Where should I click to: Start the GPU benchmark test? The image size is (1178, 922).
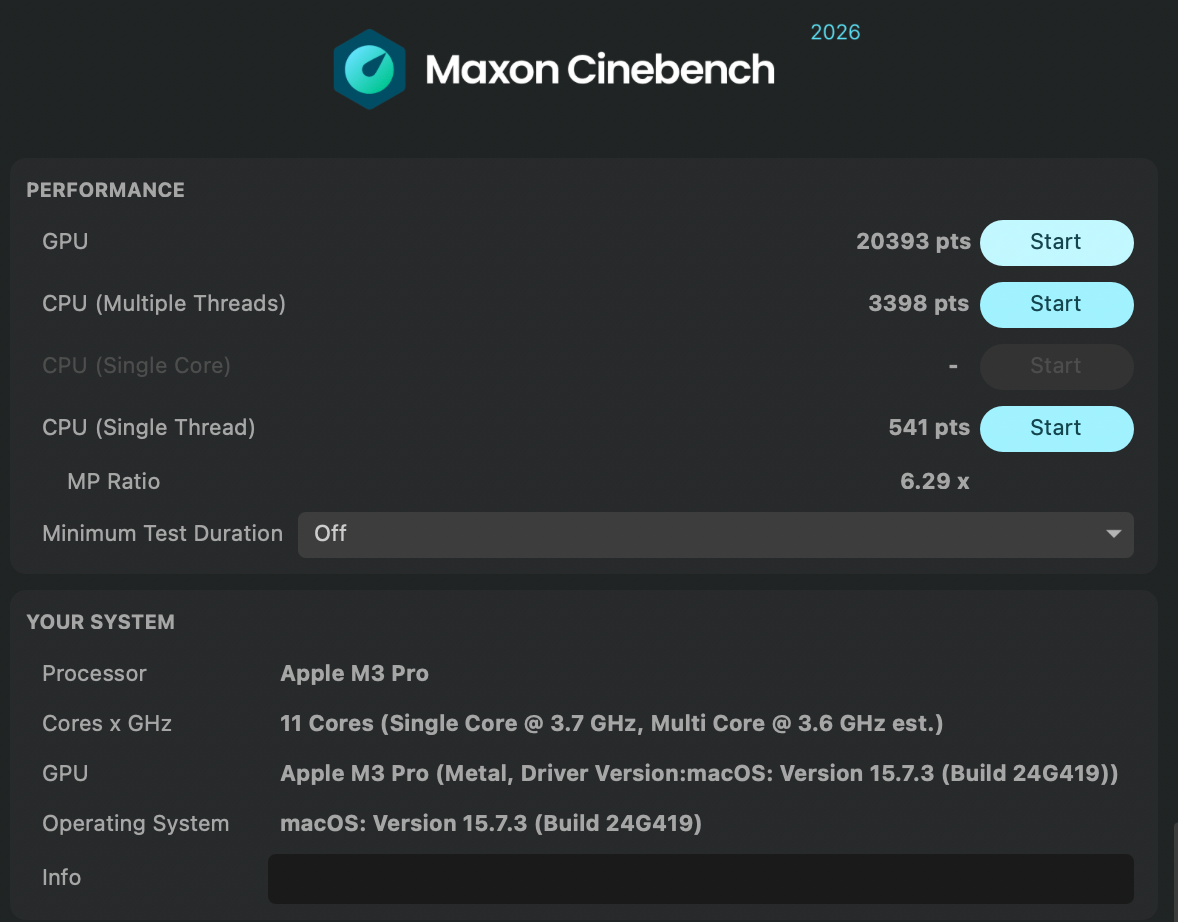coord(1056,243)
